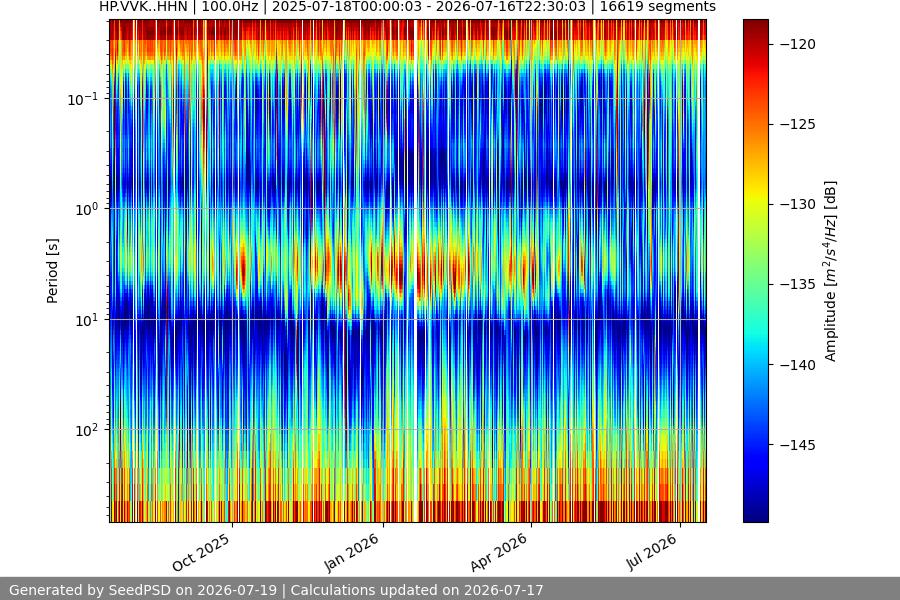Click the −125 colorbar tick label
The width and height of the screenshot is (900, 600).
[797, 124]
